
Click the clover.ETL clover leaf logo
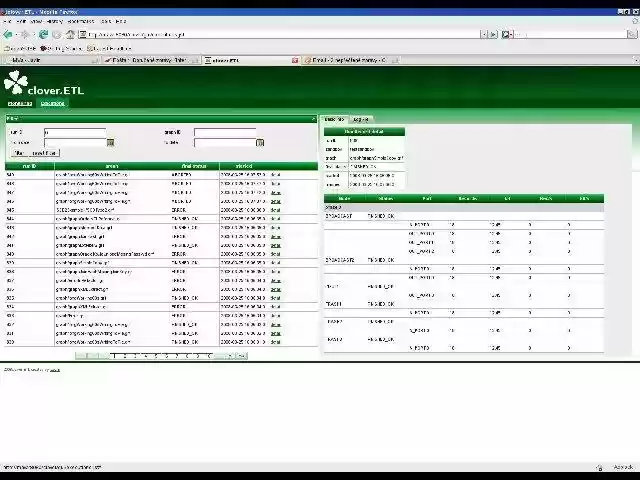tap(14, 84)
